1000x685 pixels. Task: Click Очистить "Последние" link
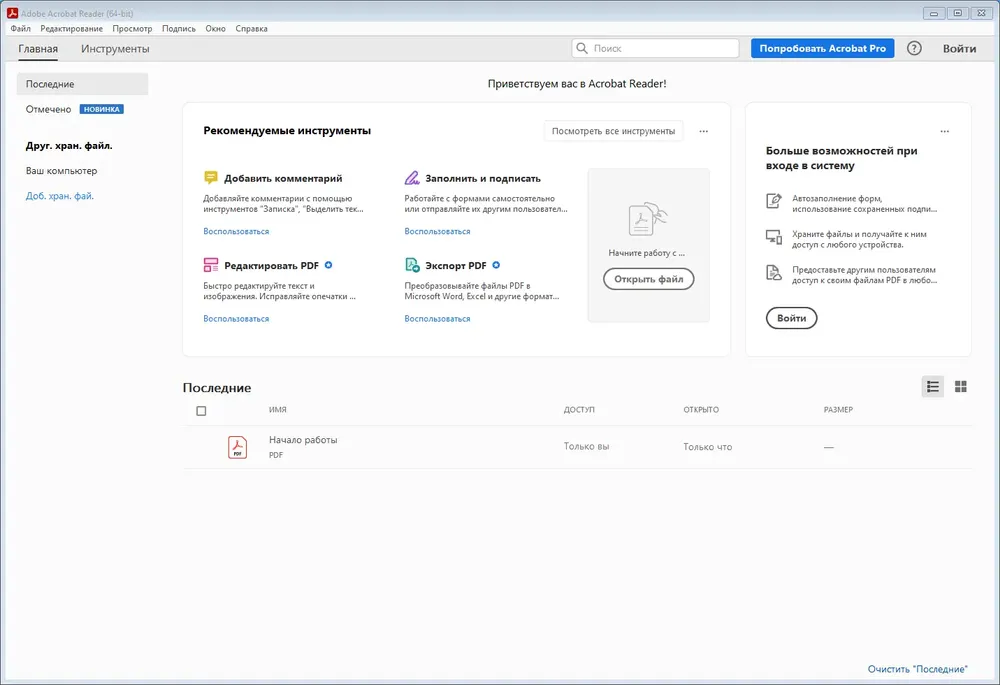coord(917,669)
